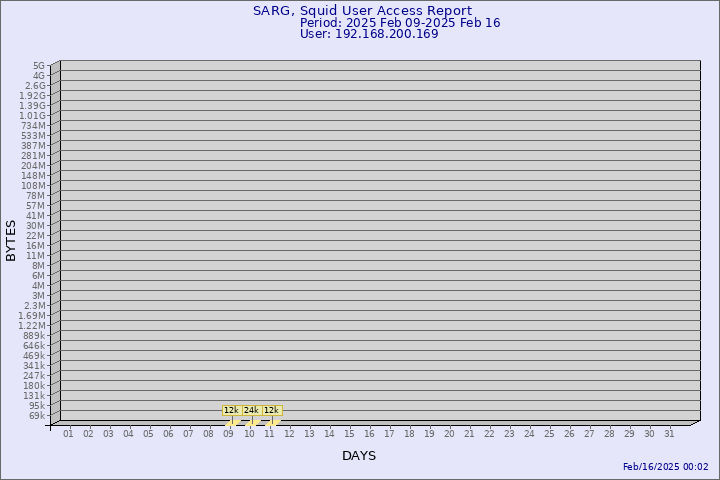Viewport: 720px width, 480px height.
Task: Click the 69k label on the bytes axis
Action: pos(36,416)
